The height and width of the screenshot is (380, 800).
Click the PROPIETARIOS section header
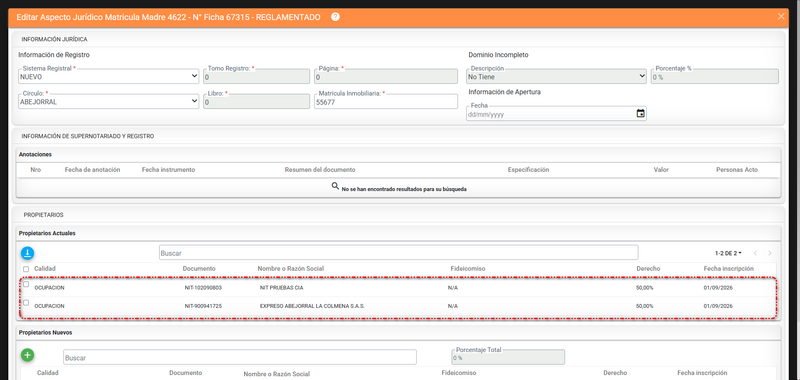point(43,215)
